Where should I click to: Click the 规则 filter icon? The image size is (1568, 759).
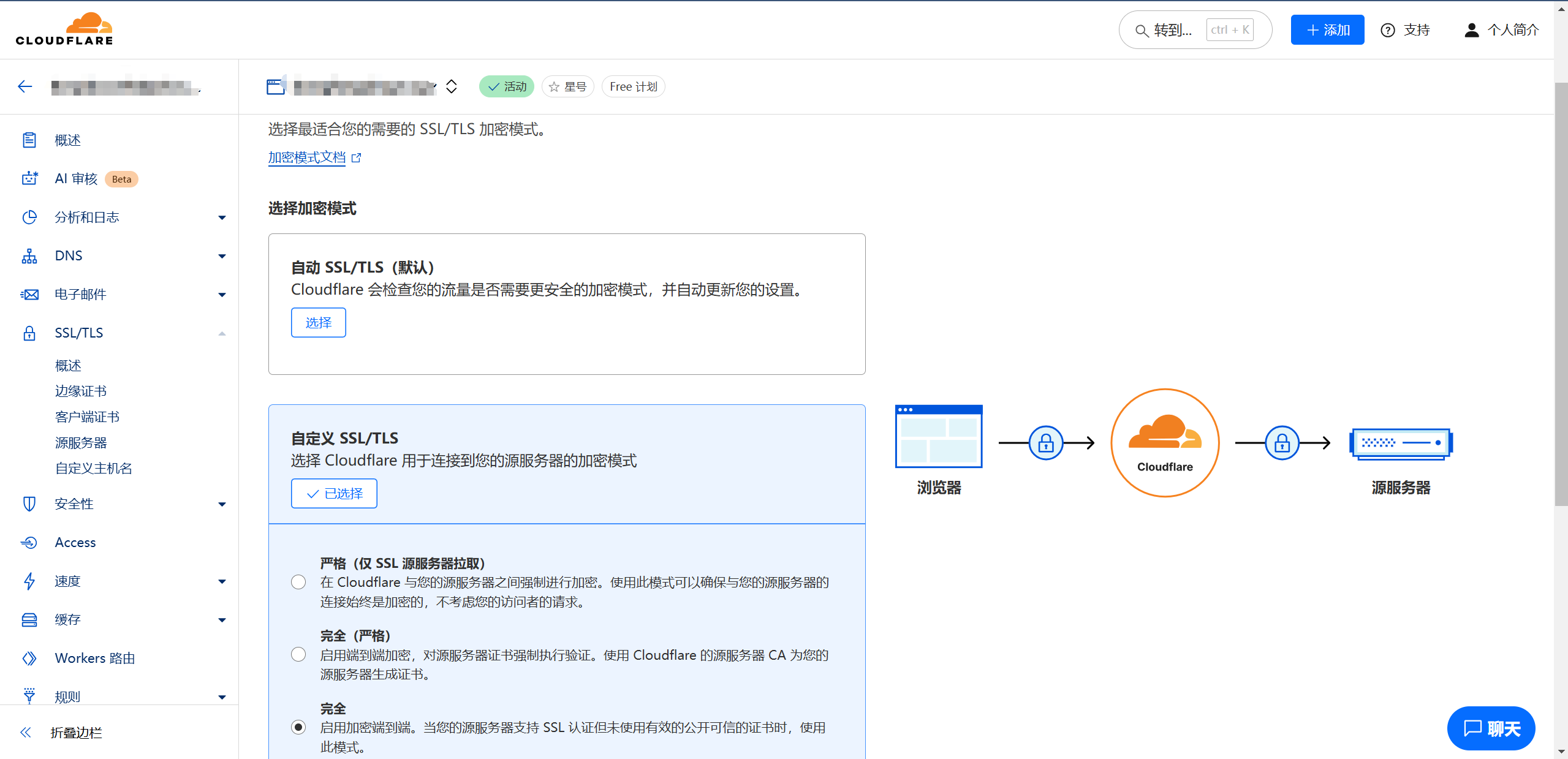click(x=29, y=695)
